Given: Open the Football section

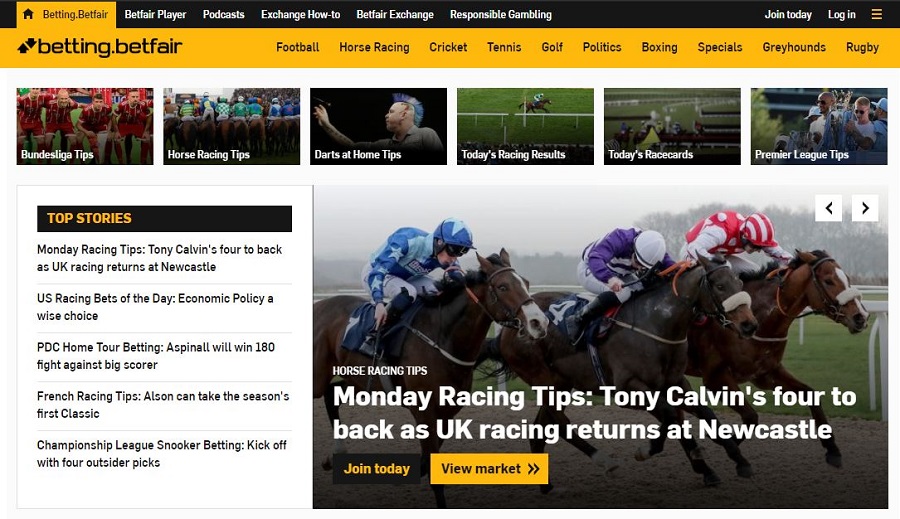Looking at the screenshot, I should tap(297, 48).
